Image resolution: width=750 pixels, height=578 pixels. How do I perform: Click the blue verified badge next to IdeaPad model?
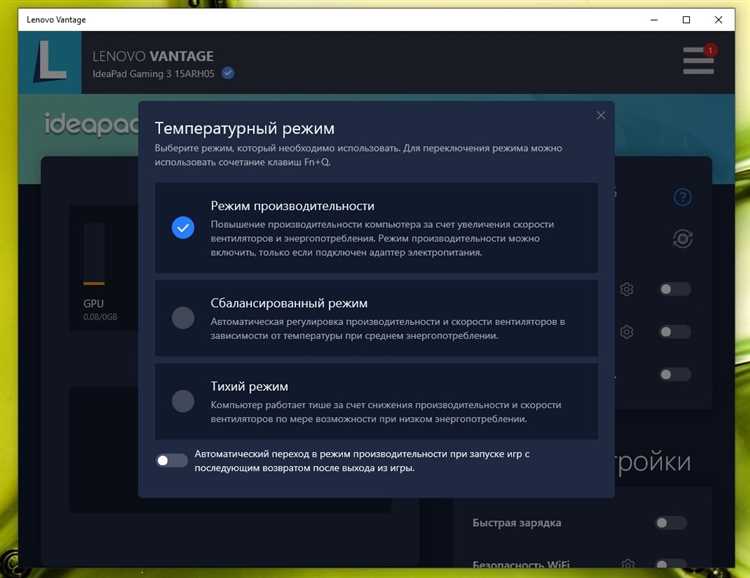pos(229,73)
